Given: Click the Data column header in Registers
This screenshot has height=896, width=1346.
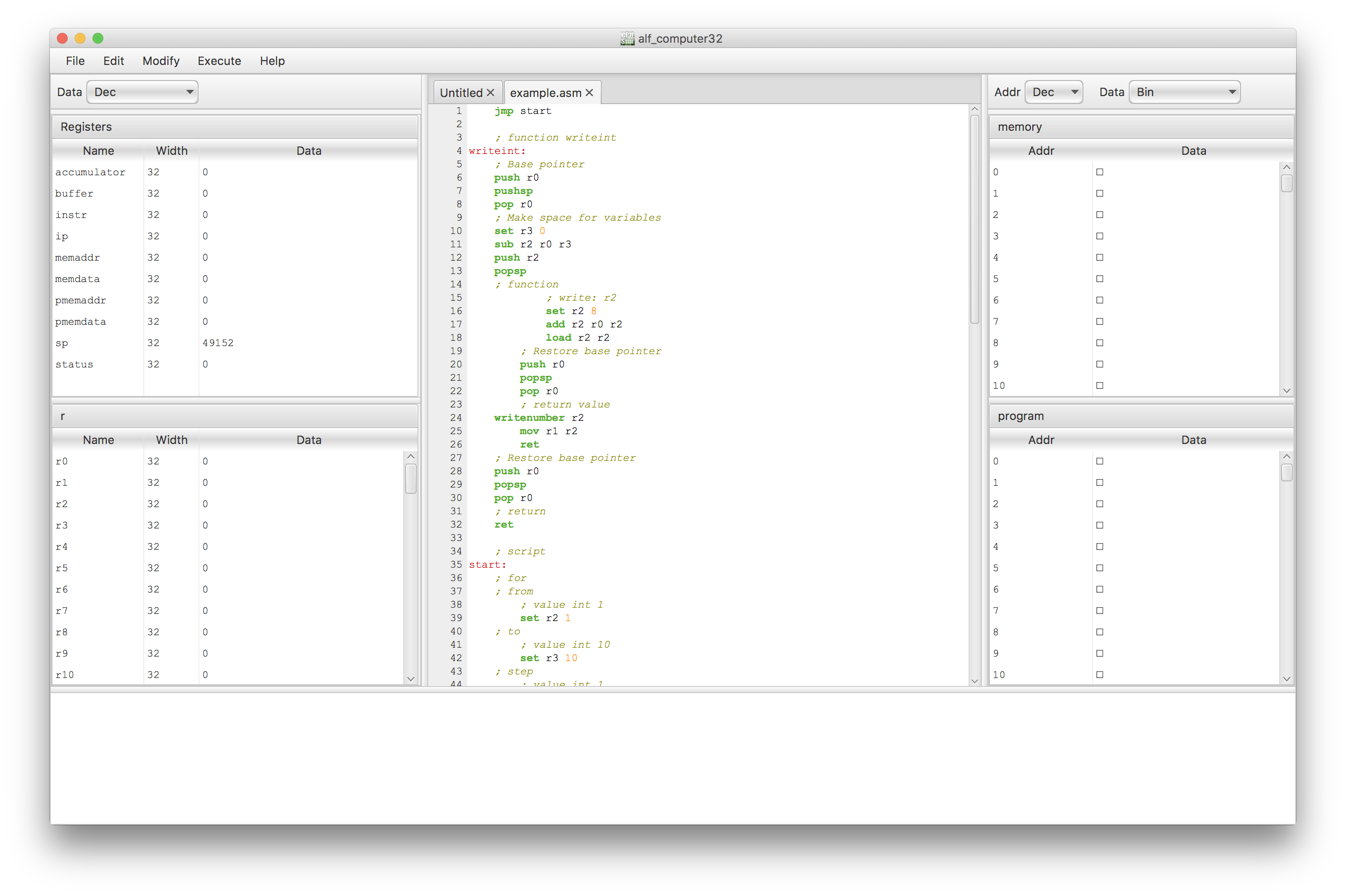Looking at the screenshot, I should (x=308, y=151).
